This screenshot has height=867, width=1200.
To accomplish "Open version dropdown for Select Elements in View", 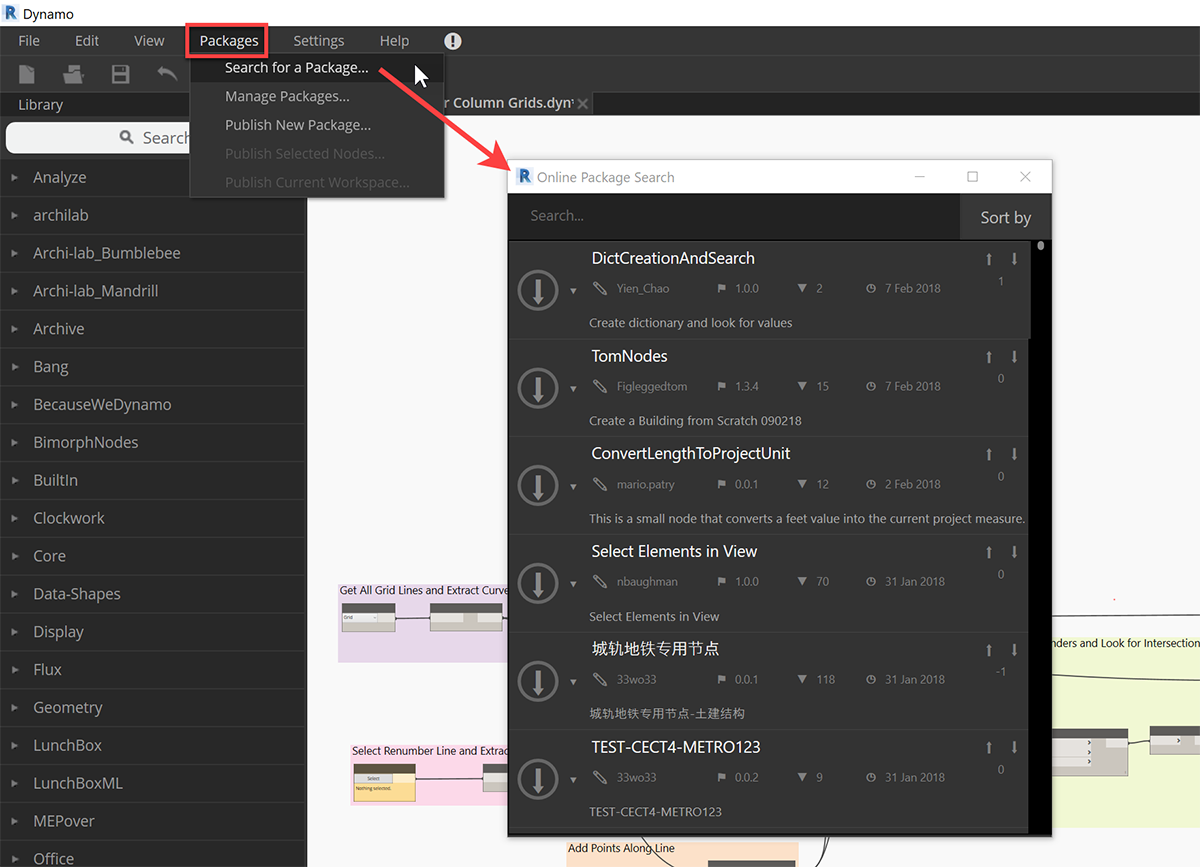I will [573, 584].
